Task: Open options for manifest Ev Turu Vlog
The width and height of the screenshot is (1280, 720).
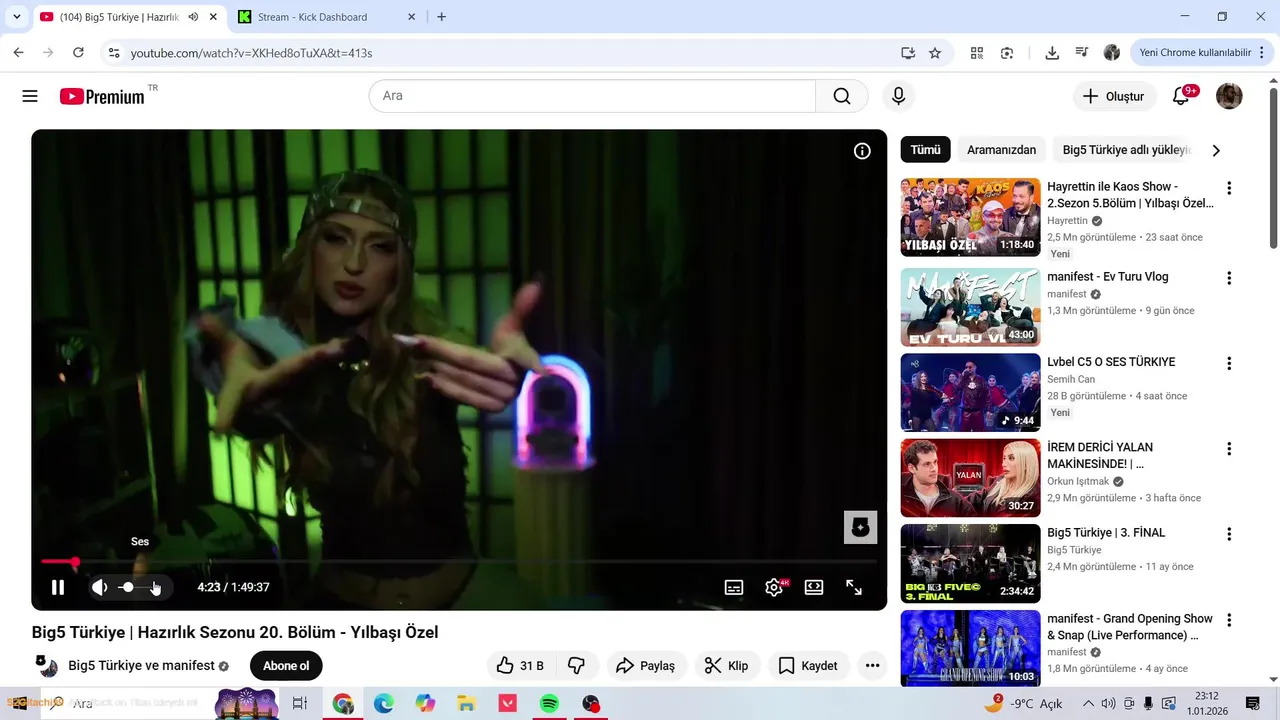Action: [1229, 278]
